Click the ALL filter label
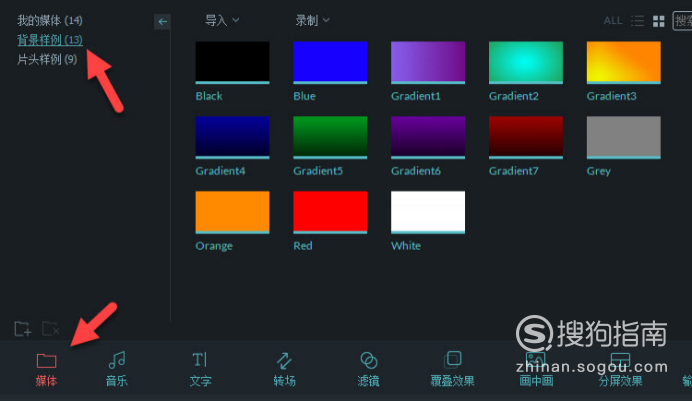692x401 pixels. [x=613, y=21]
